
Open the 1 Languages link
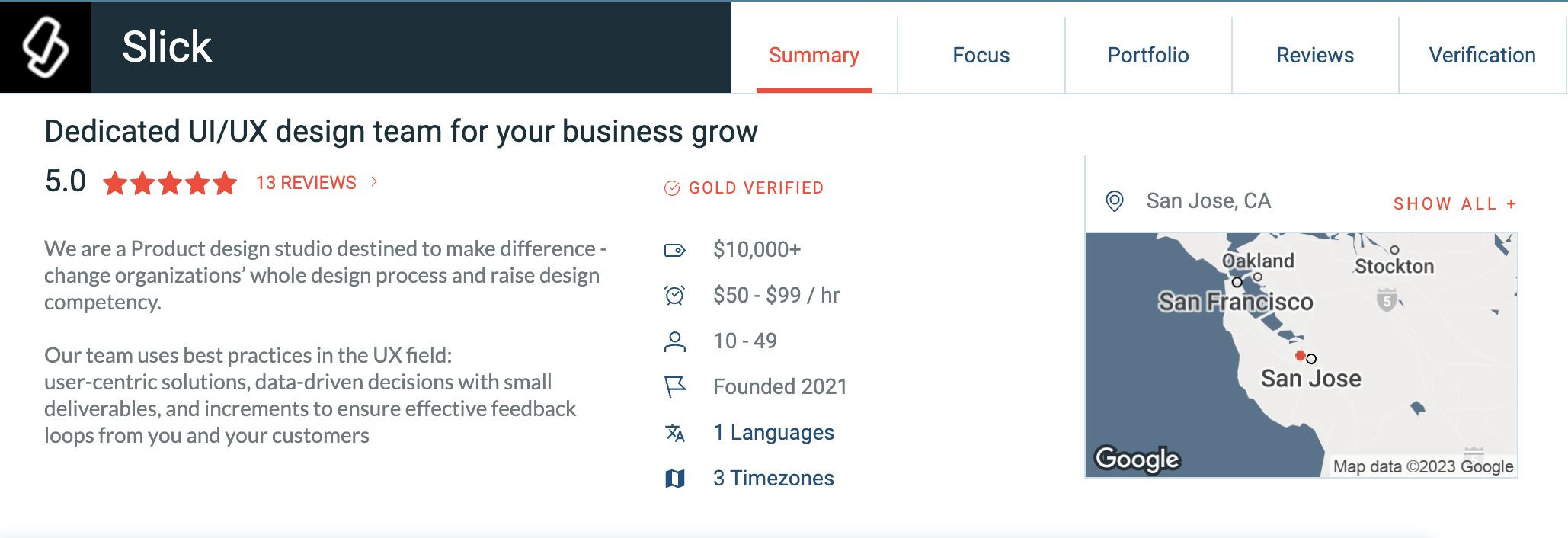[x=773, y=433]
